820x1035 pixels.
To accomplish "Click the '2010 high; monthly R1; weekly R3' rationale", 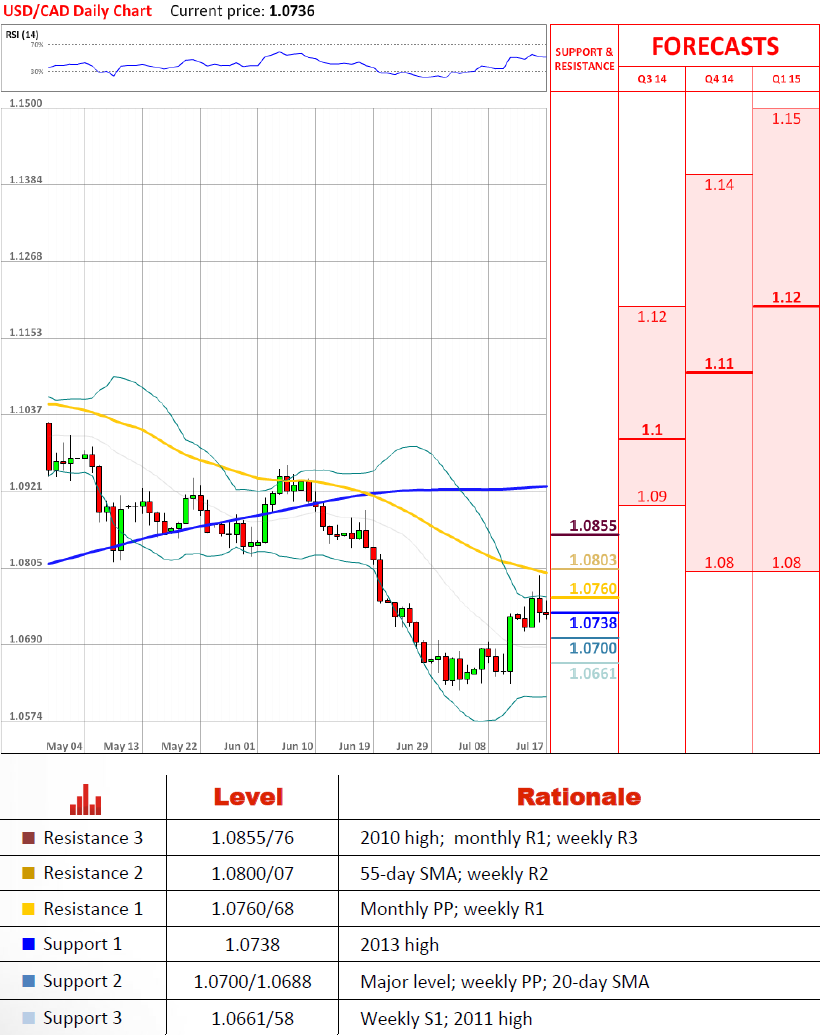I will (x=499, y=838).
